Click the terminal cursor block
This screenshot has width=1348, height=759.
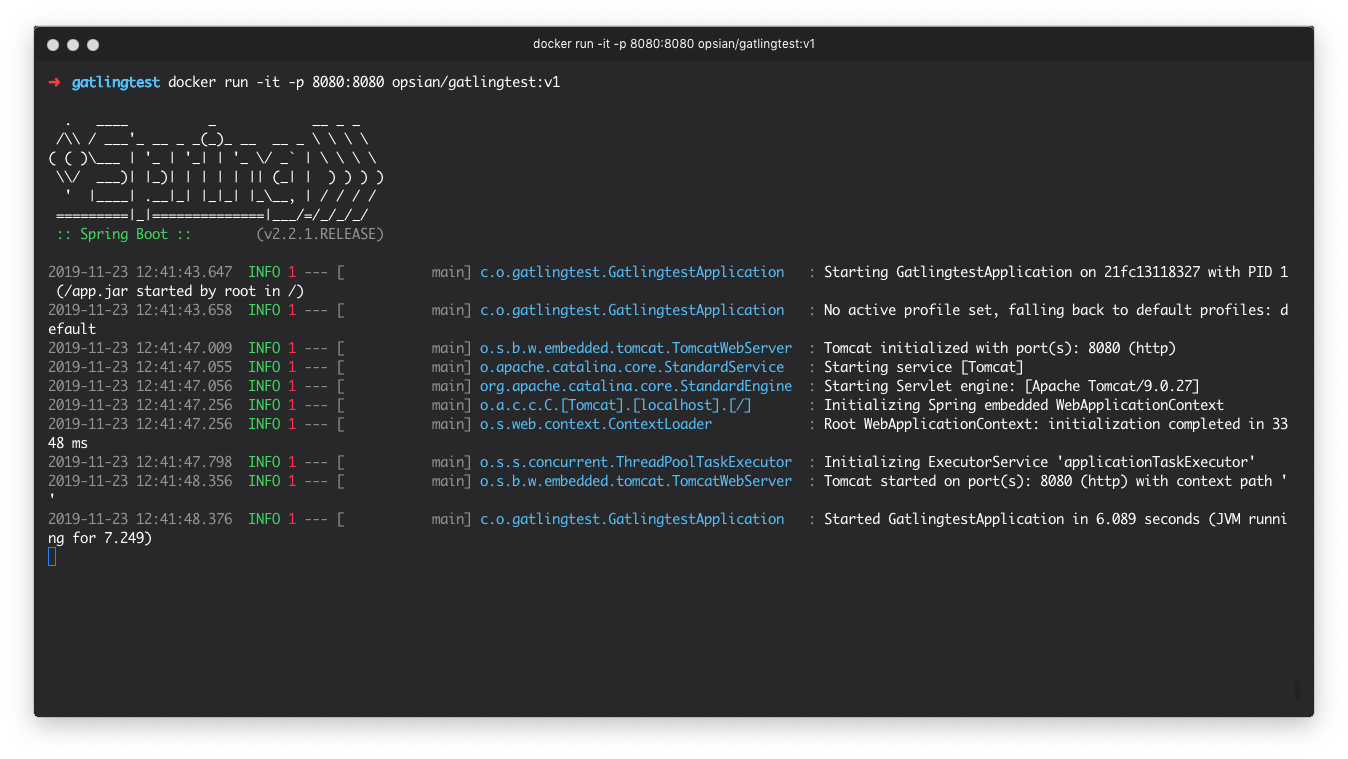(x=52, y=557)
